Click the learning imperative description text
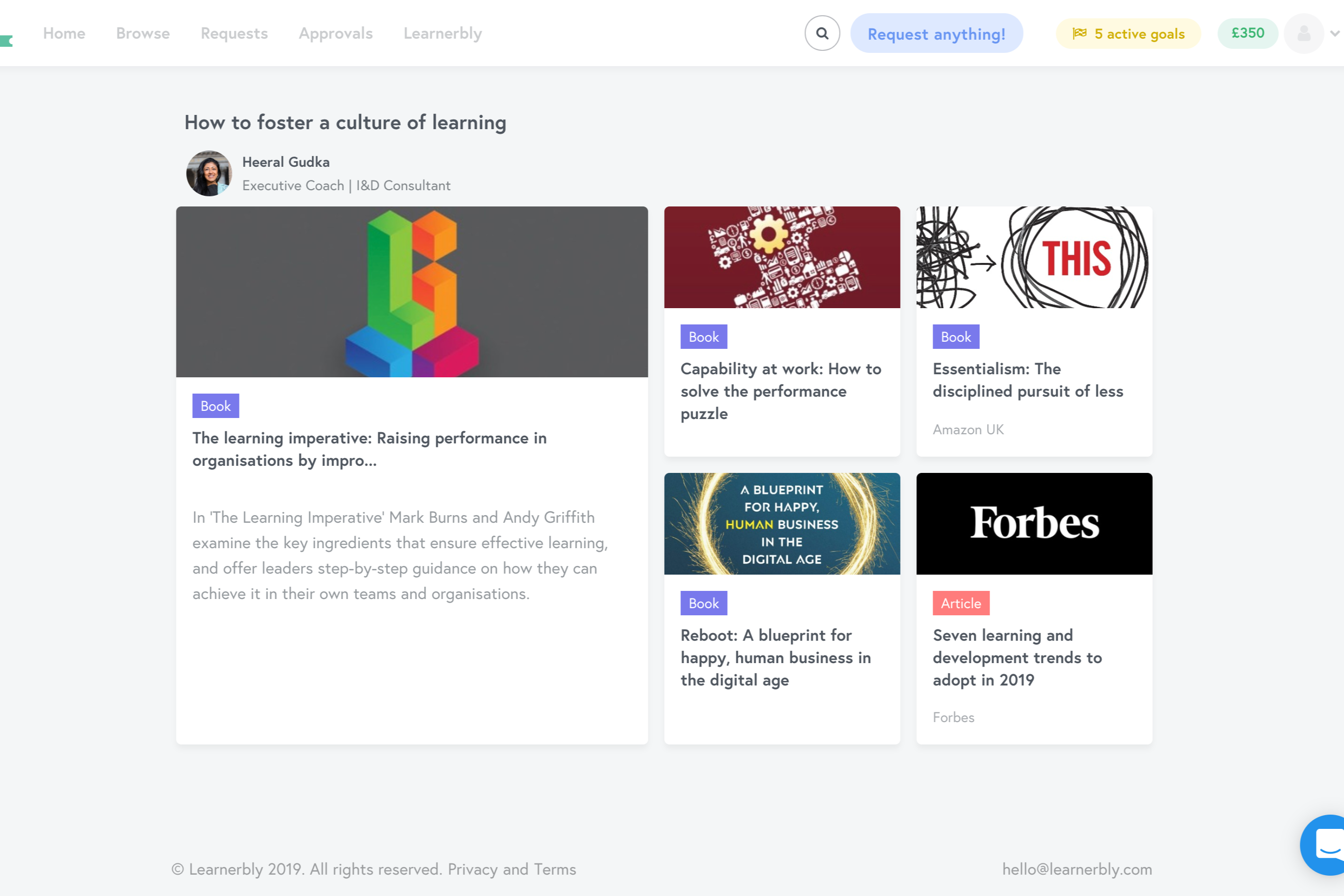 (400, 555)
